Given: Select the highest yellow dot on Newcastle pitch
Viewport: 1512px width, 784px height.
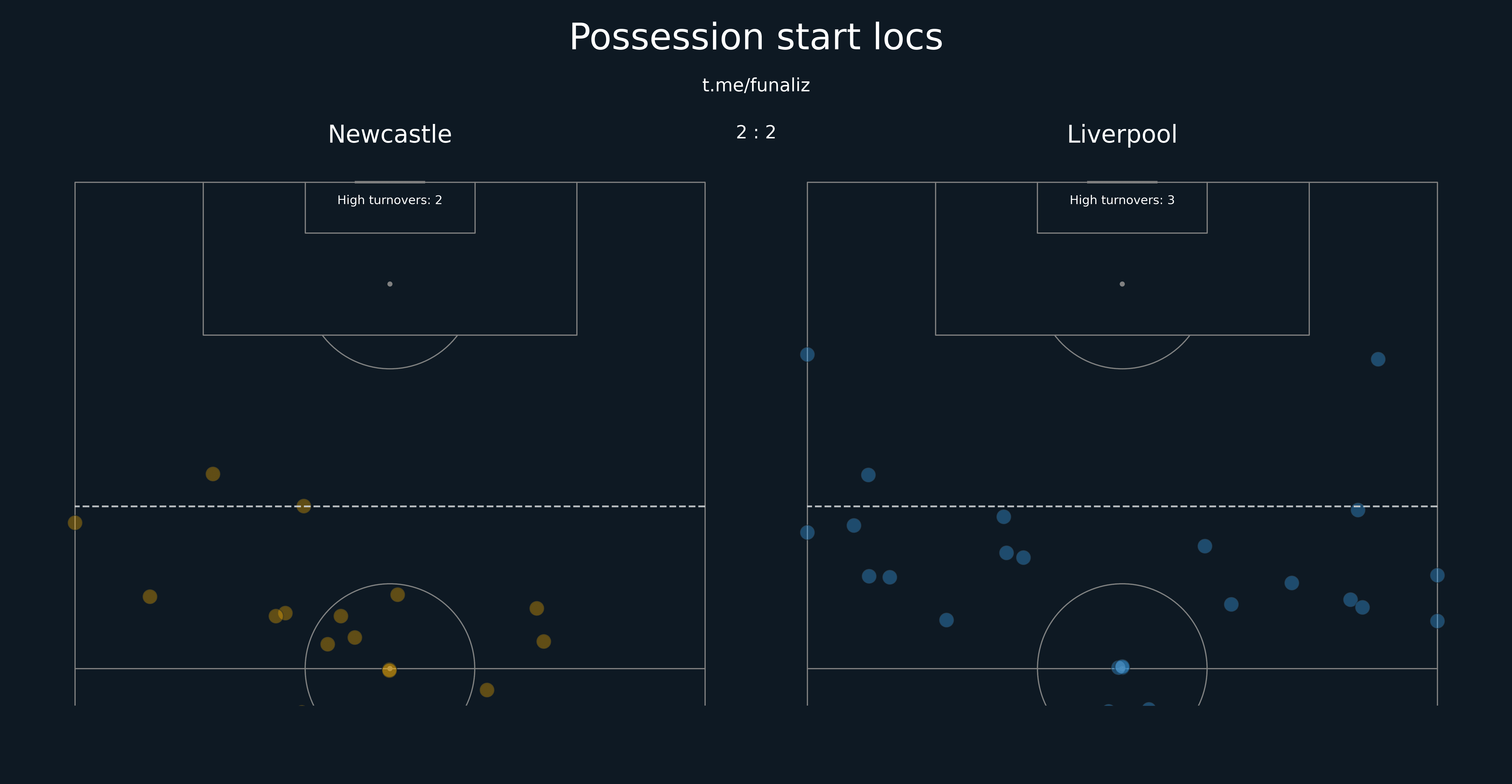Looking at the screenshot, I should coord(213,474).
